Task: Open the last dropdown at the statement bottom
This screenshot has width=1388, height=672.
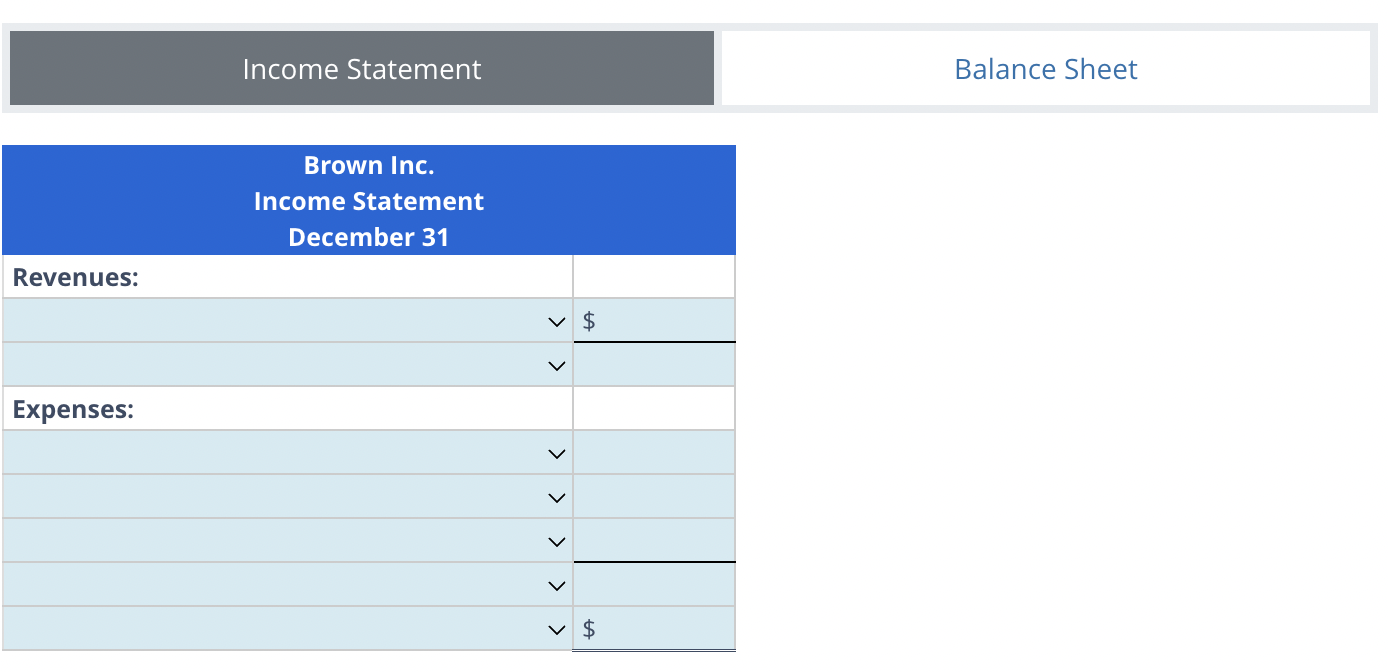Action: point(287,629)
